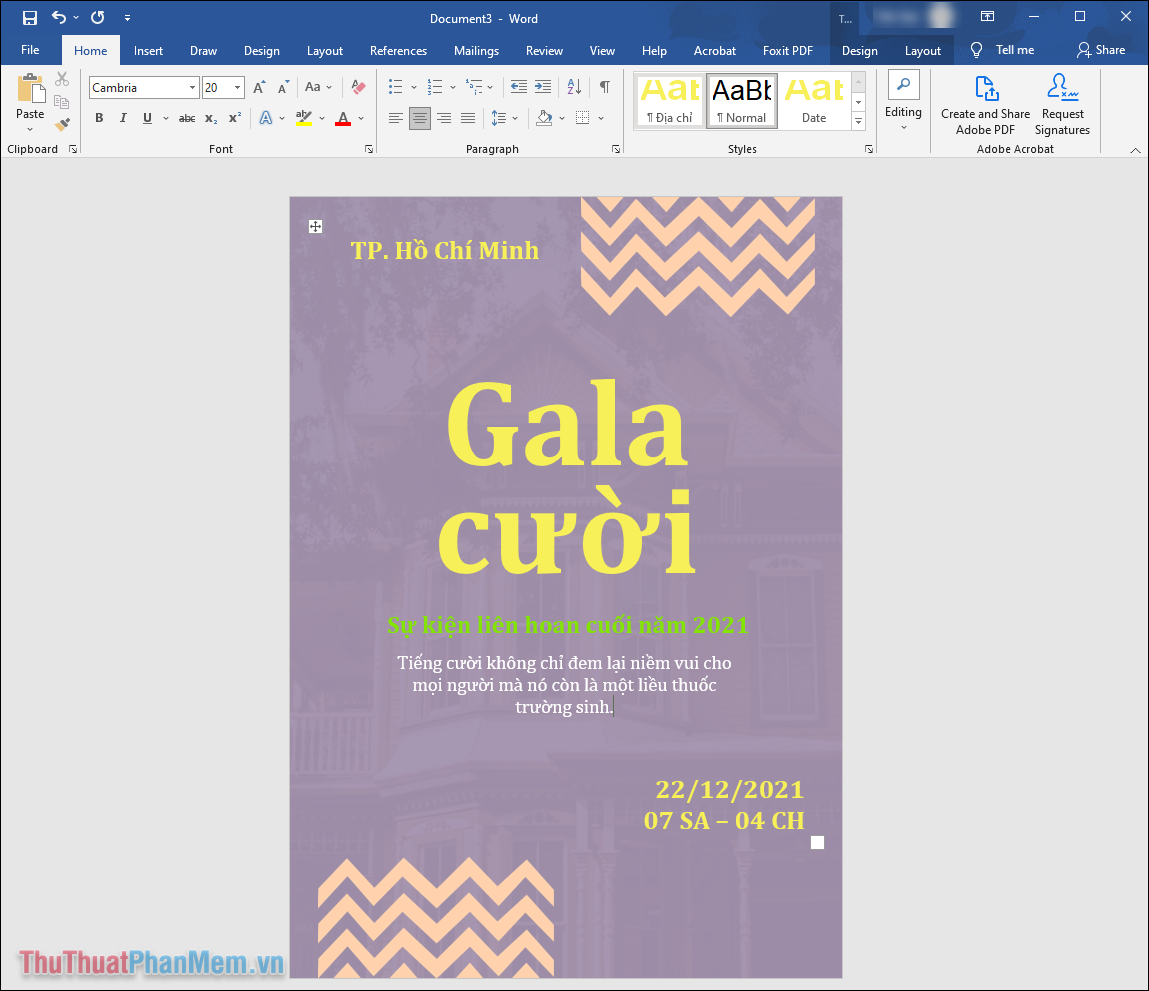The height and width of the screenshot is (991, 1149).
Task: Click the Grow Font Size icon
Action: pyautogui.click(x=259, y=88)
